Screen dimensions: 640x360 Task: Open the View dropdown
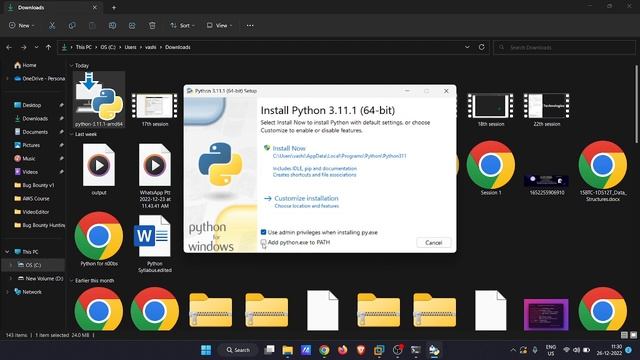click(219, 25)
